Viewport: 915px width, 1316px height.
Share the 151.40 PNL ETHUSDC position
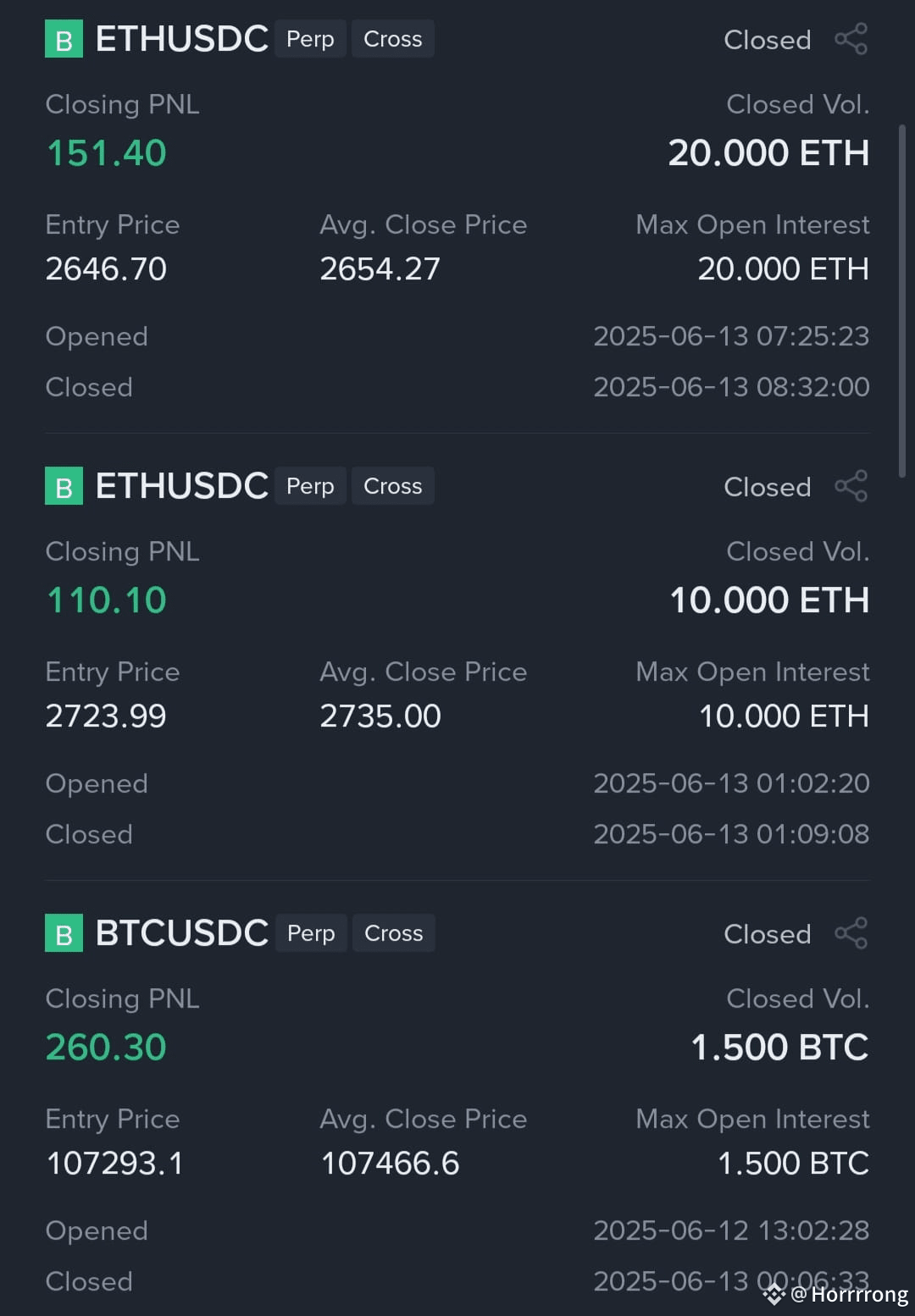851,39
